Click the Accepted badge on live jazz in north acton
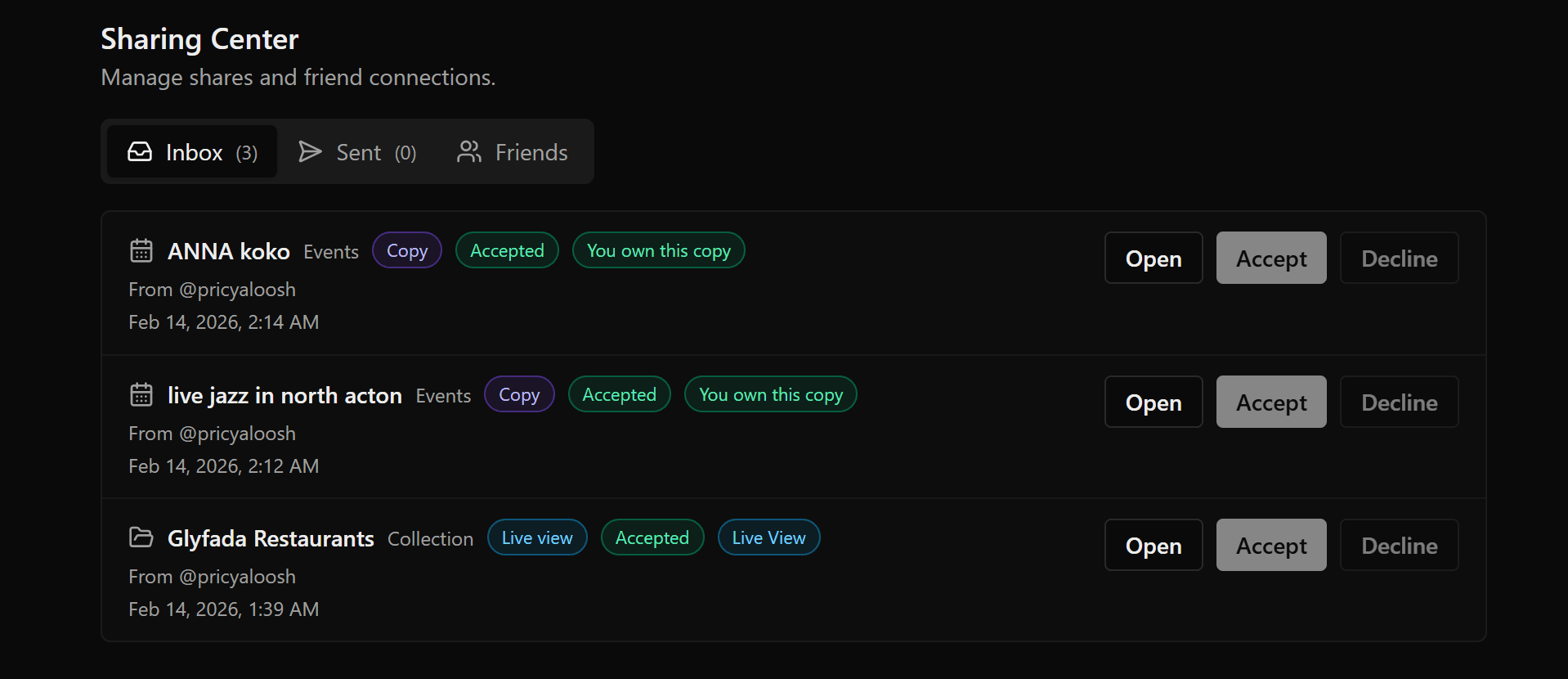This screenshot has height=679, width=1568. [x=619, y=393]
